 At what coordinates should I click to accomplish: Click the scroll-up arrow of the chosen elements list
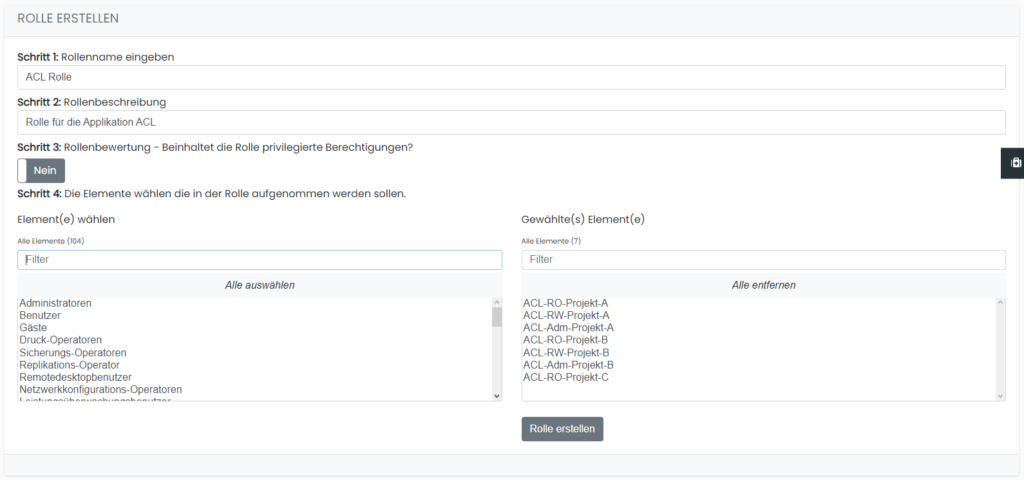pos(1000,303)
